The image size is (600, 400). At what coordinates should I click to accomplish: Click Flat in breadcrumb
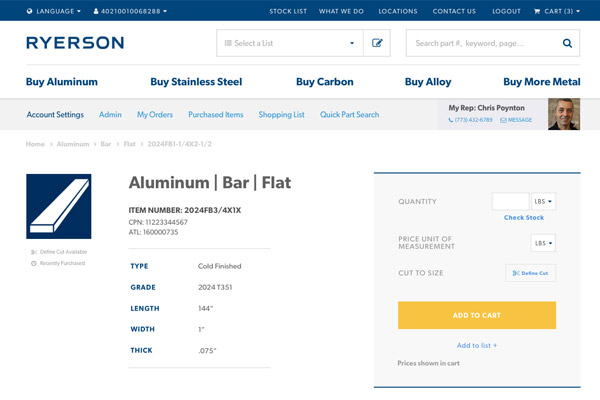click(129, 144)
